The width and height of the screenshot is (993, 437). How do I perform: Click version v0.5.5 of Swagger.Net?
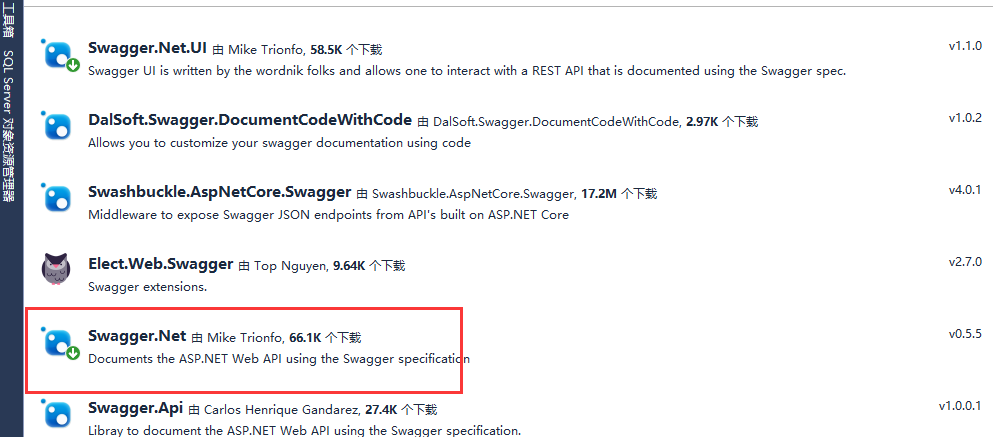[x=965, y=334]
